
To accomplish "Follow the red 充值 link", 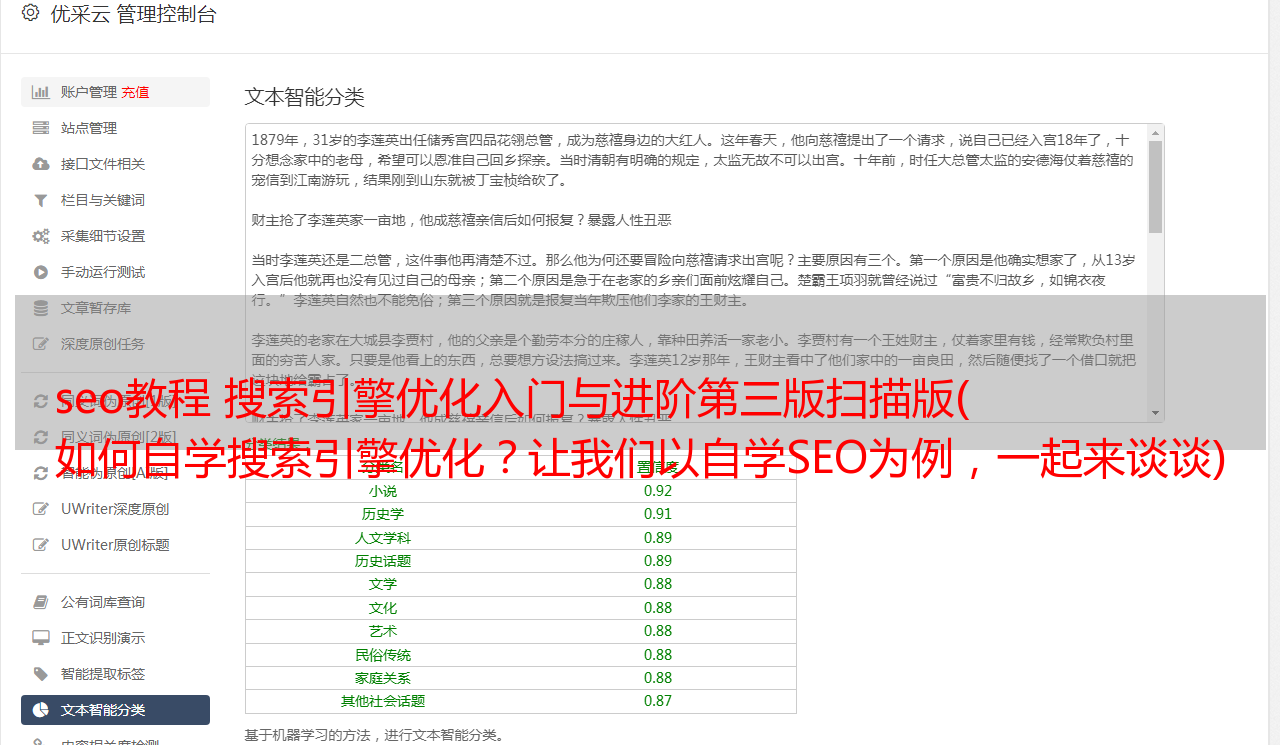I will (x=135, y=92).
